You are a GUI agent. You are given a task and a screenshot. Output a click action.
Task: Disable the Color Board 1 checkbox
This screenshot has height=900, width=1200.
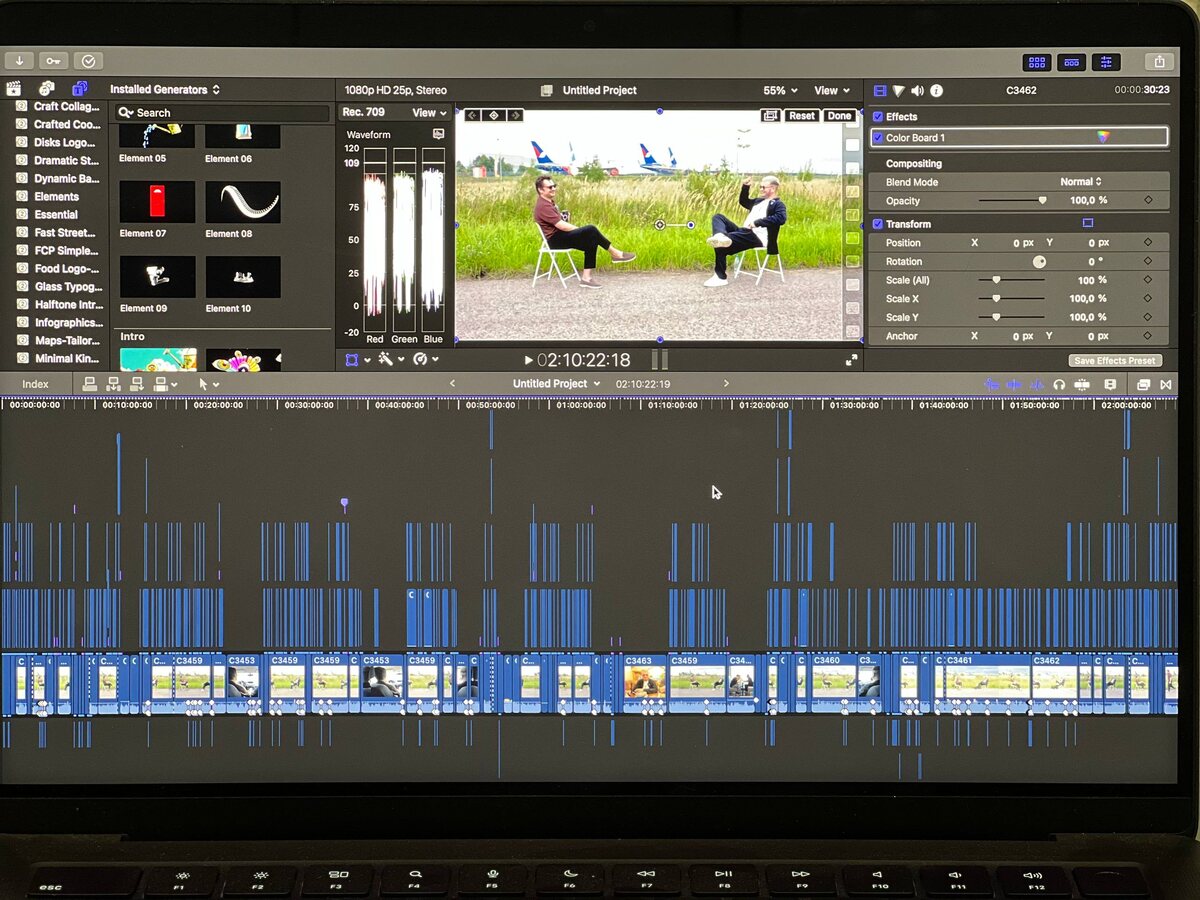tap(878, 137)
